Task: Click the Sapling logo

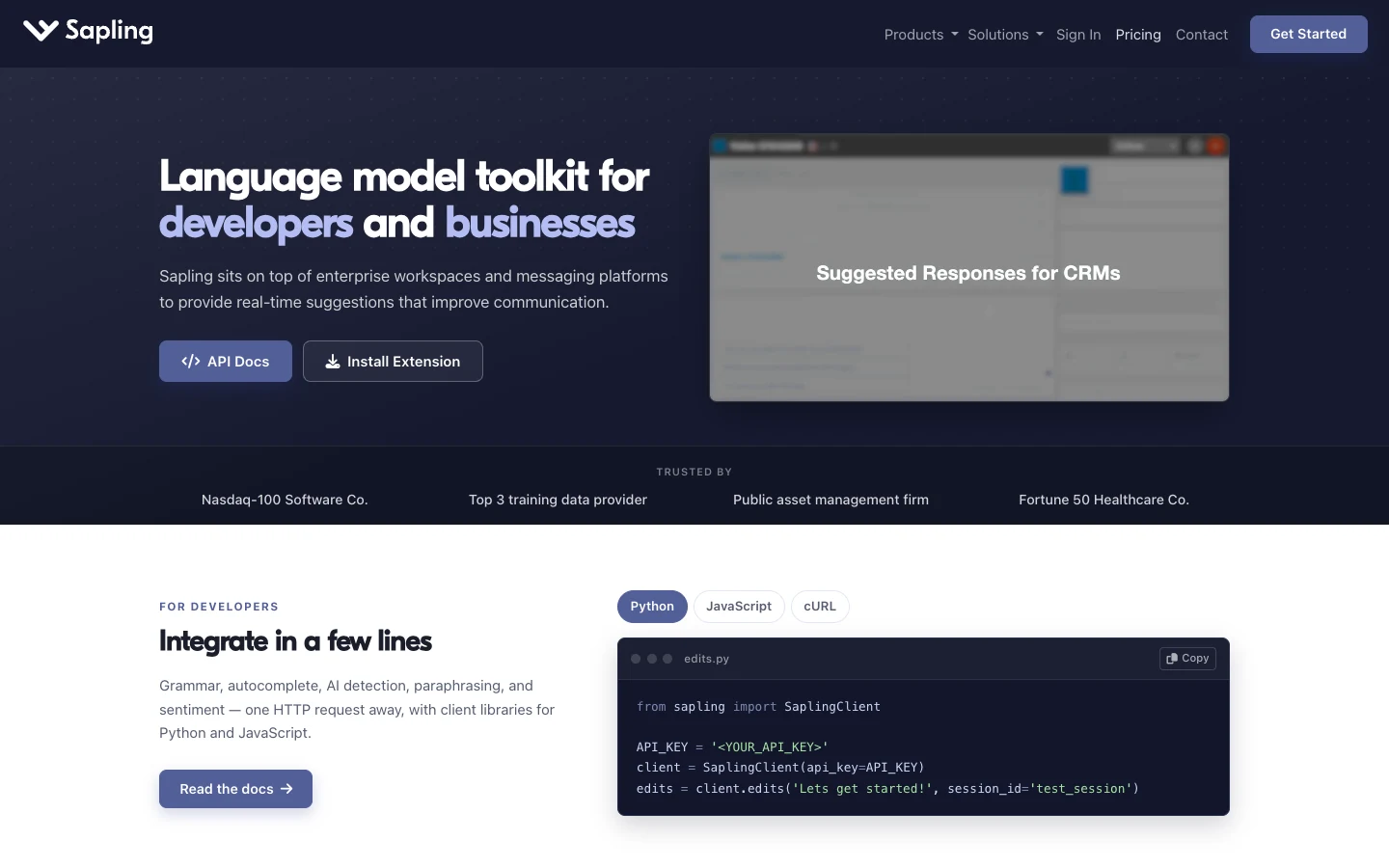Action: [x=88, y=31]
